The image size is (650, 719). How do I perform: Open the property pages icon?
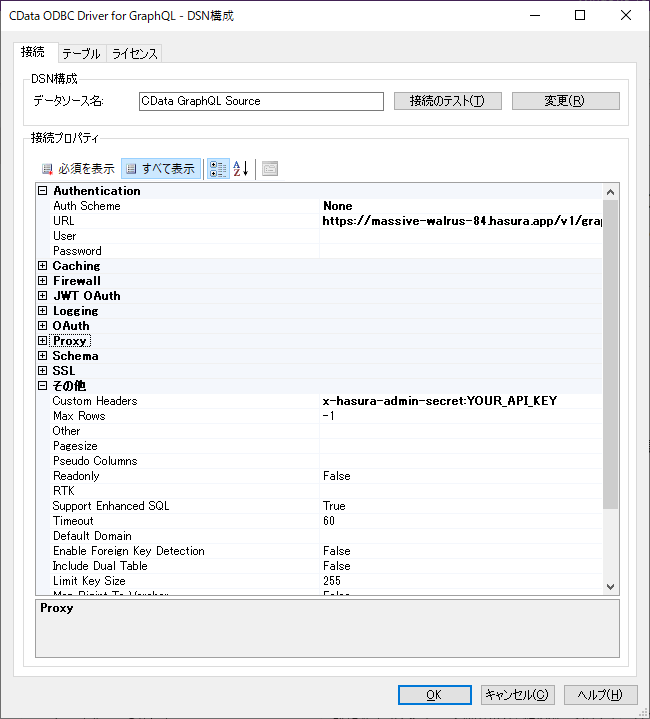pos(270,169)
